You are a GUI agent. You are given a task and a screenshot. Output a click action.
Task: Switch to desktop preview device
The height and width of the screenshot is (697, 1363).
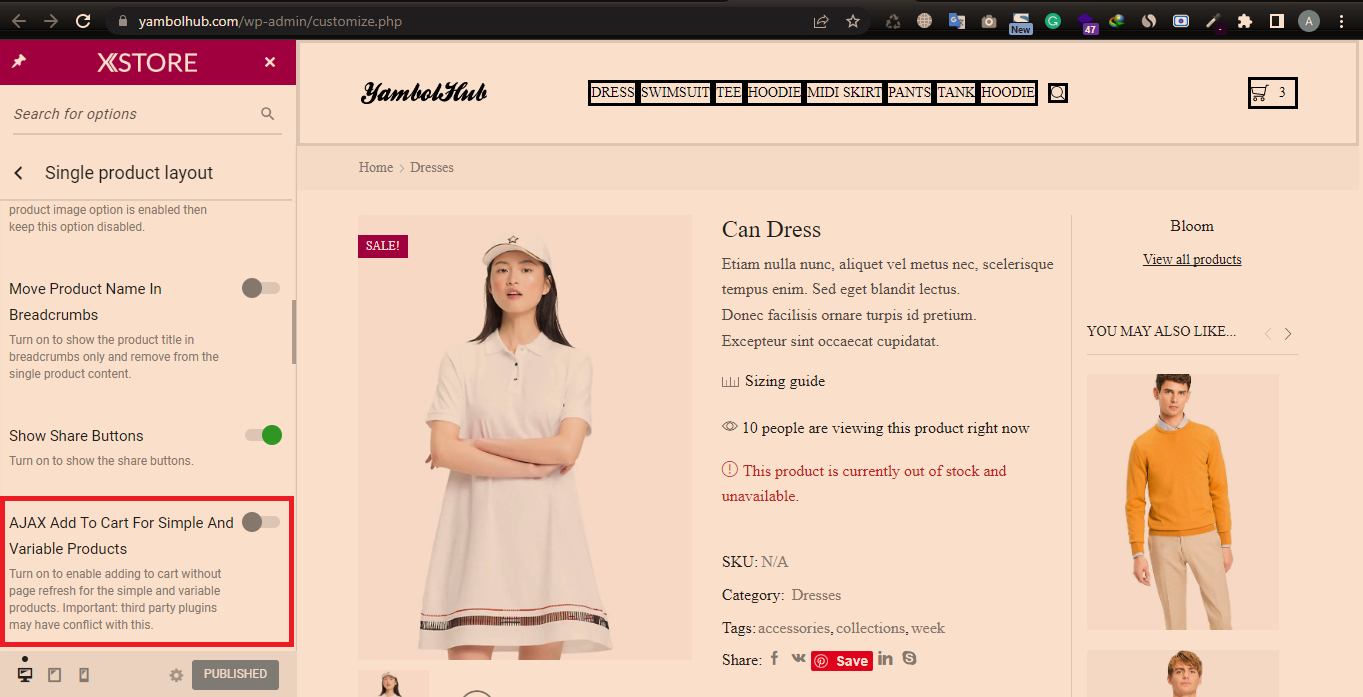25,675
